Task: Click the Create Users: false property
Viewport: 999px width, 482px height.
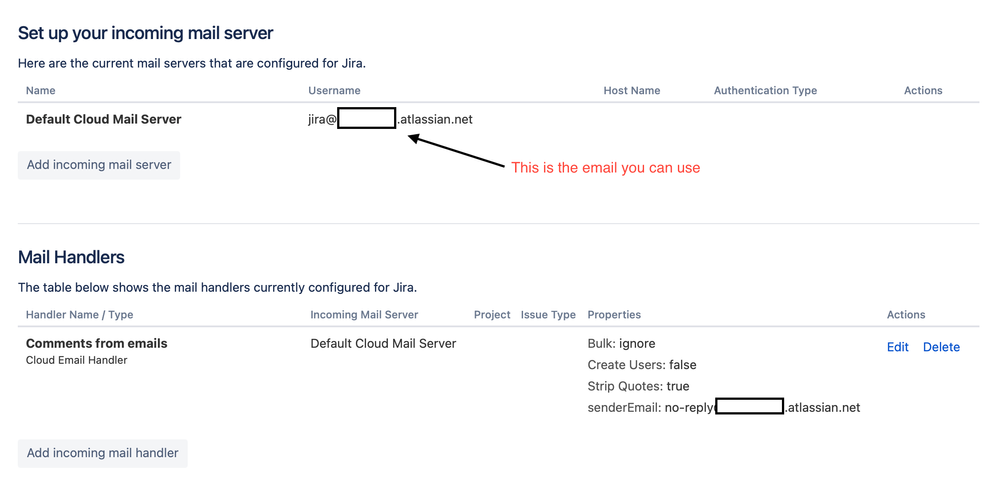Action: tap(642, 365)
